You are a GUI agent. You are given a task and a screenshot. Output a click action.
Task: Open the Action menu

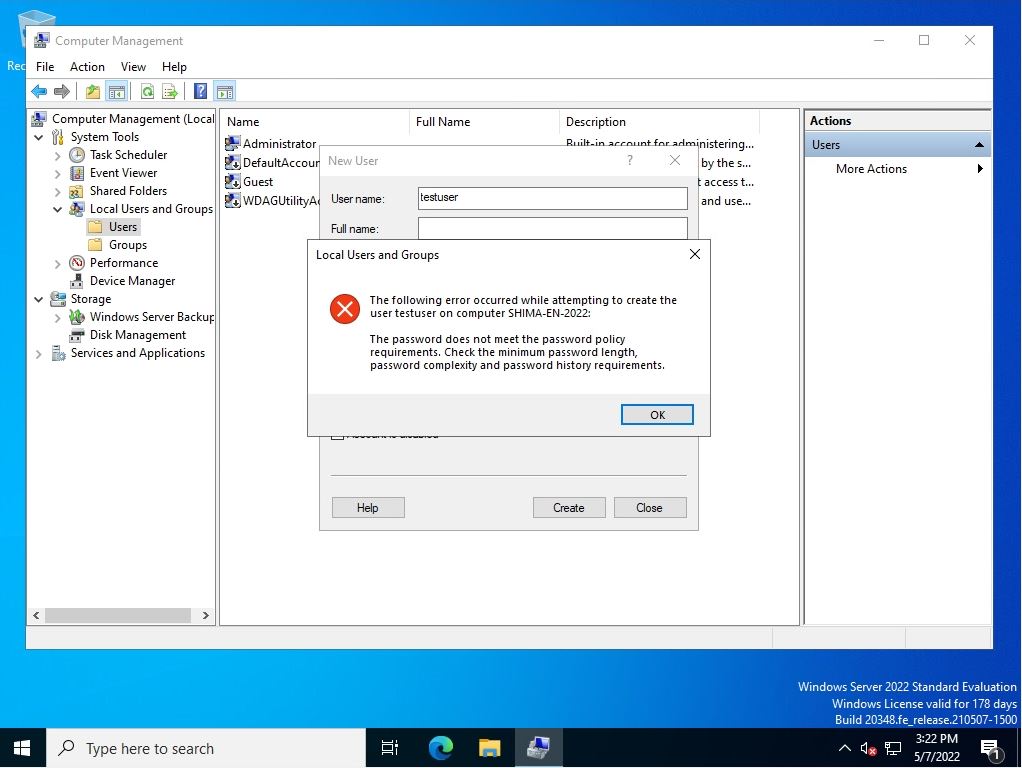(87, 66)
